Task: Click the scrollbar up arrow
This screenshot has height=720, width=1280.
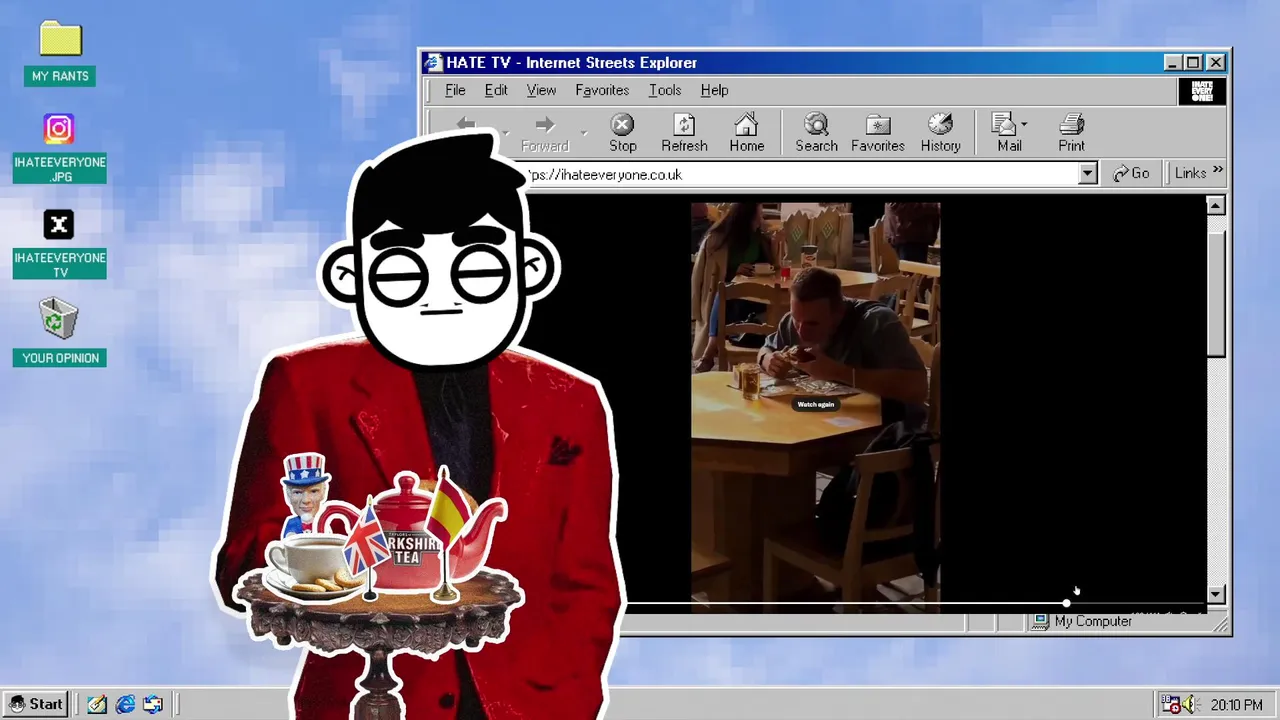Action: 1215,205
